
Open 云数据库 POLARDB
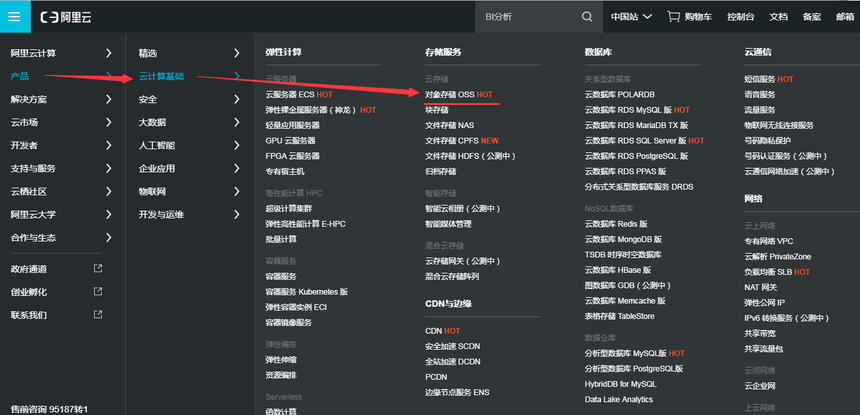[x=619, y=94]
